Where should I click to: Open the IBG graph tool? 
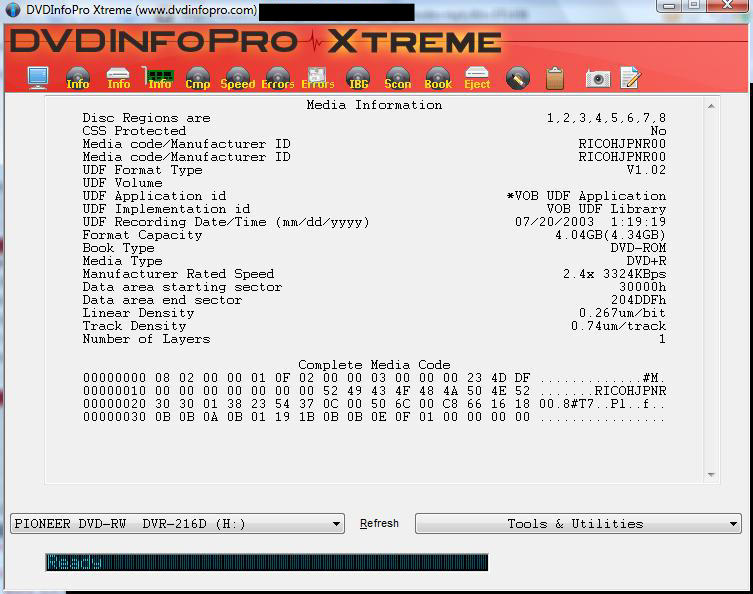[358, 78]
